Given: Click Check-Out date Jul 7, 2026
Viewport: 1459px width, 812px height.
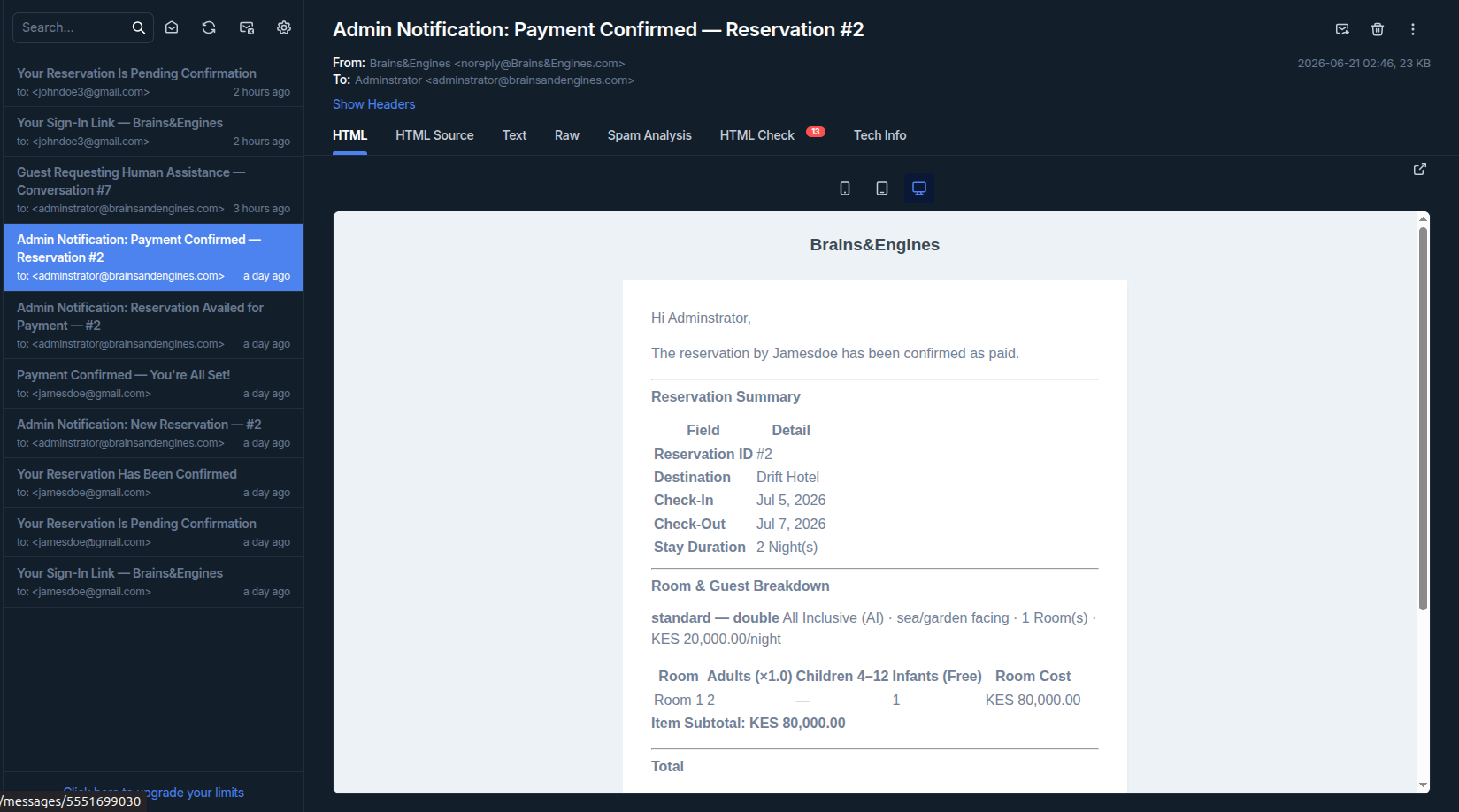Looking at the screenshot, I should coord(791,524).
